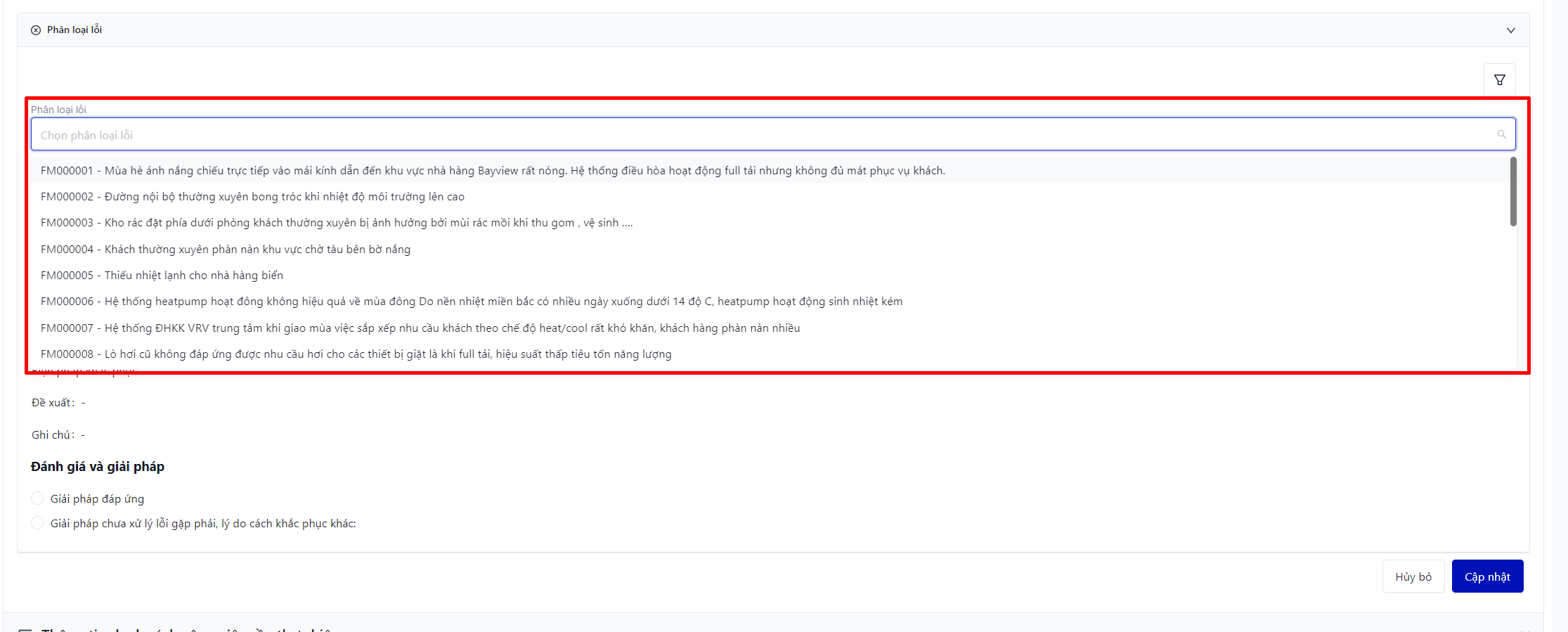This screenshot has width=1568, height=632.
Task: Click the dropdown list vertical scrollbar
Action: tap(1512, 192)
